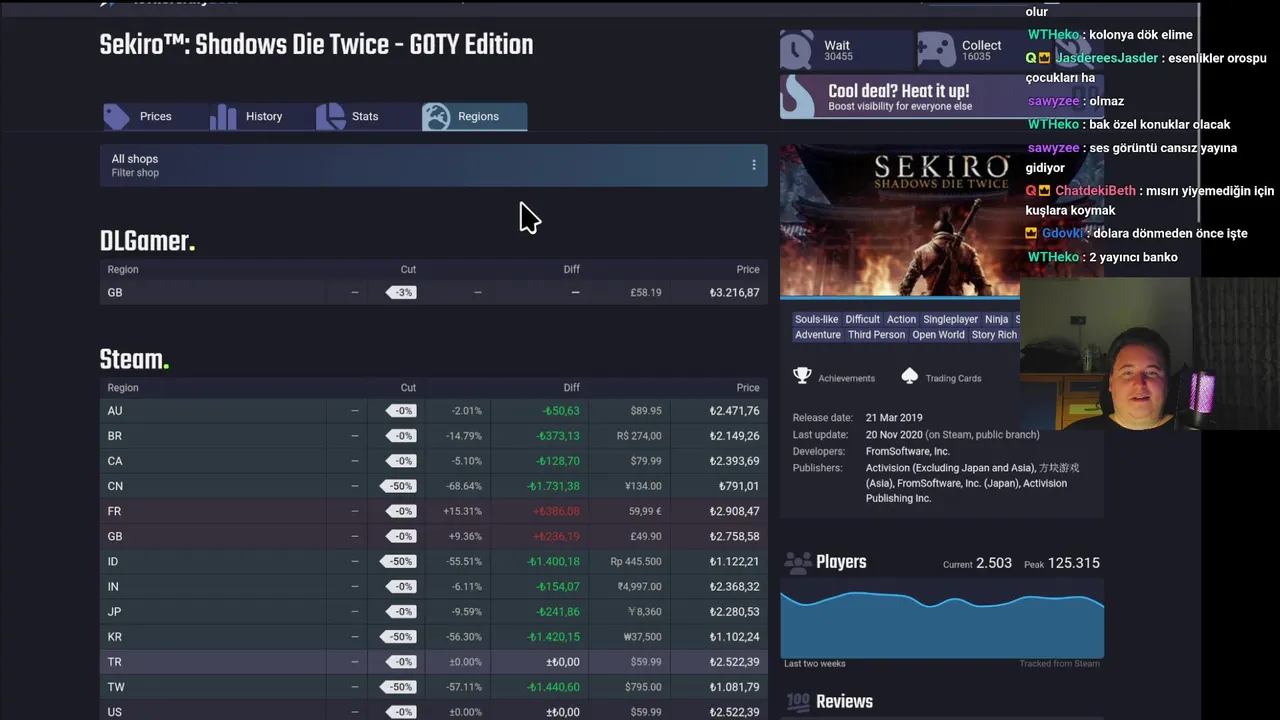This screenshot has height=720, width=1280.
Task: Select the Ninja tag
Action: (x=996, y=319)
